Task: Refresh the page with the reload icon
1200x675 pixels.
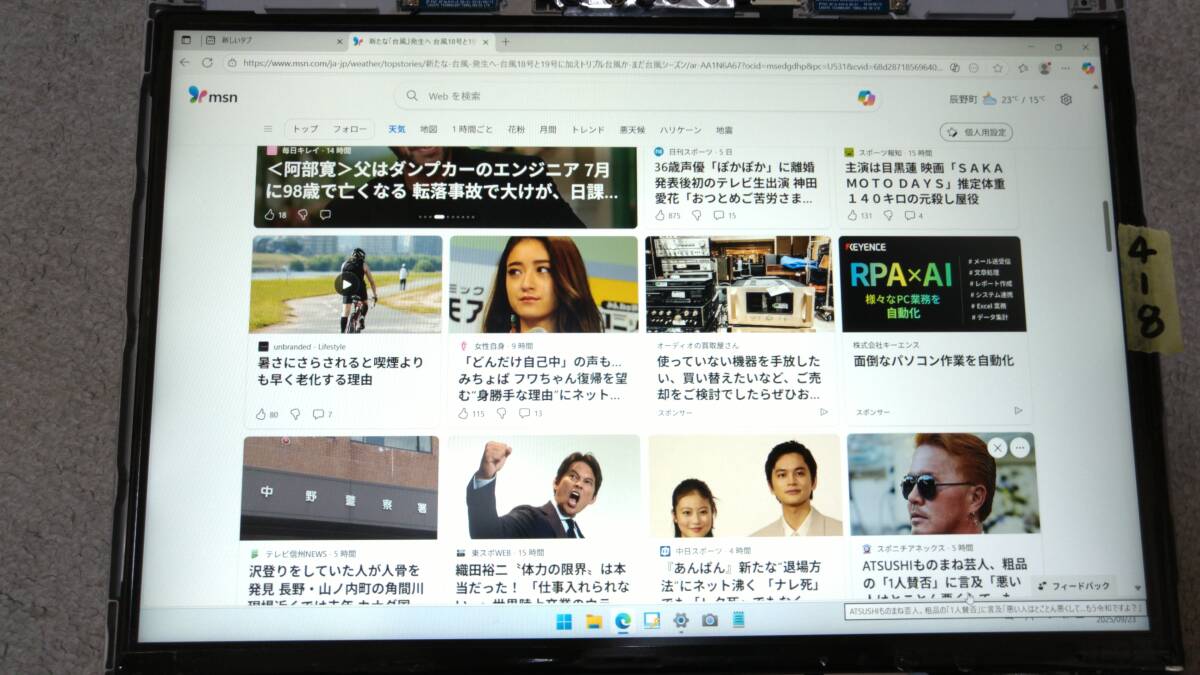Action: [207, 62]
